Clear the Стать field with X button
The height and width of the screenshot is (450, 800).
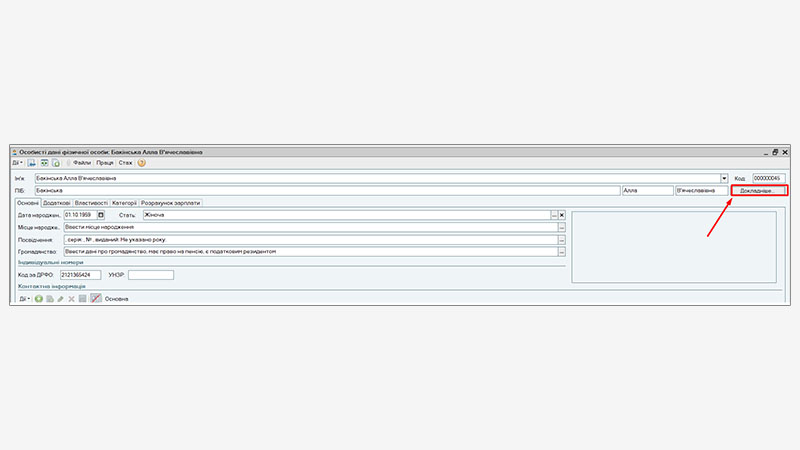(x=562, y=215)
